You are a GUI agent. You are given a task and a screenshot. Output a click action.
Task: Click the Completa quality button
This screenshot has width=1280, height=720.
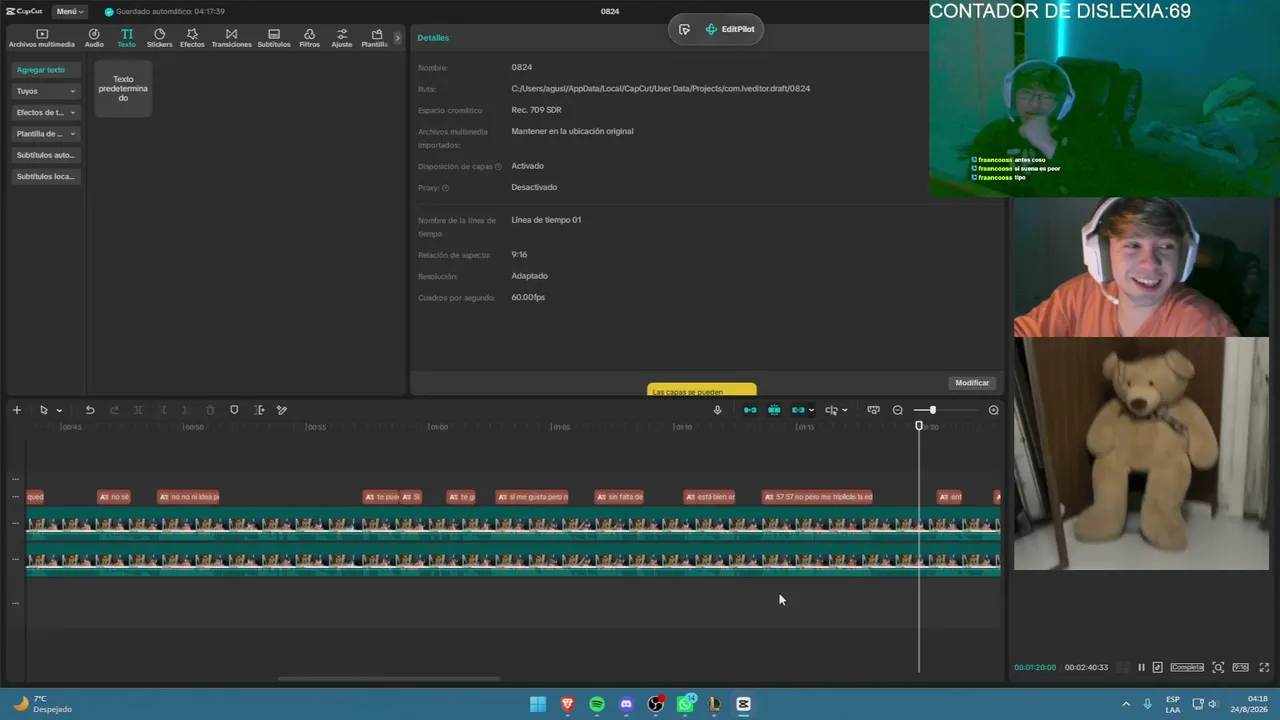click(x=1187, y=667)
